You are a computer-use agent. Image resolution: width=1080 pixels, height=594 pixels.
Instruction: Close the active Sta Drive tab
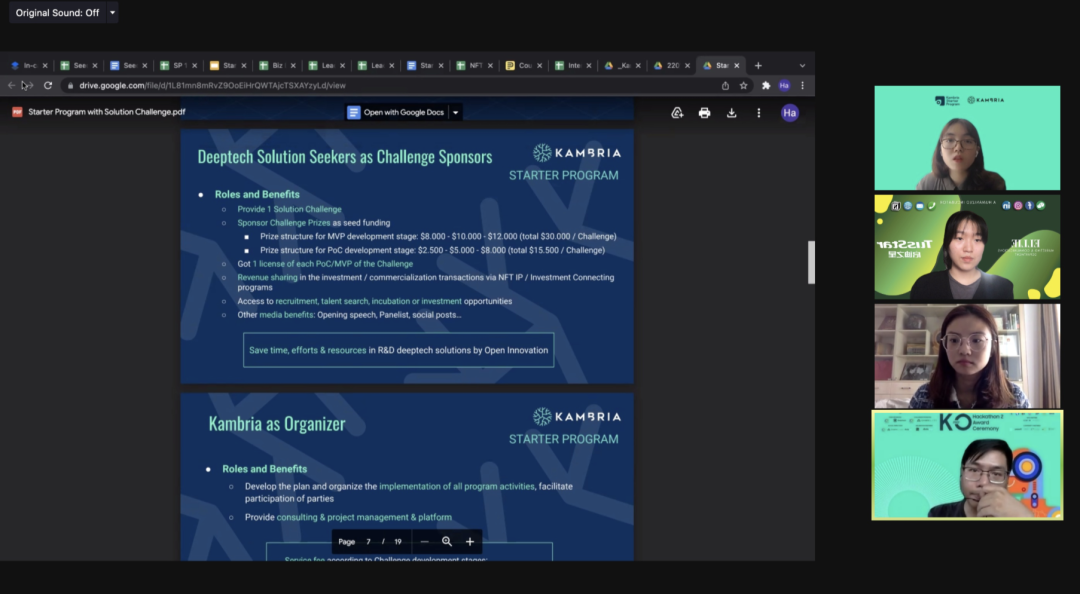(736, 65)
